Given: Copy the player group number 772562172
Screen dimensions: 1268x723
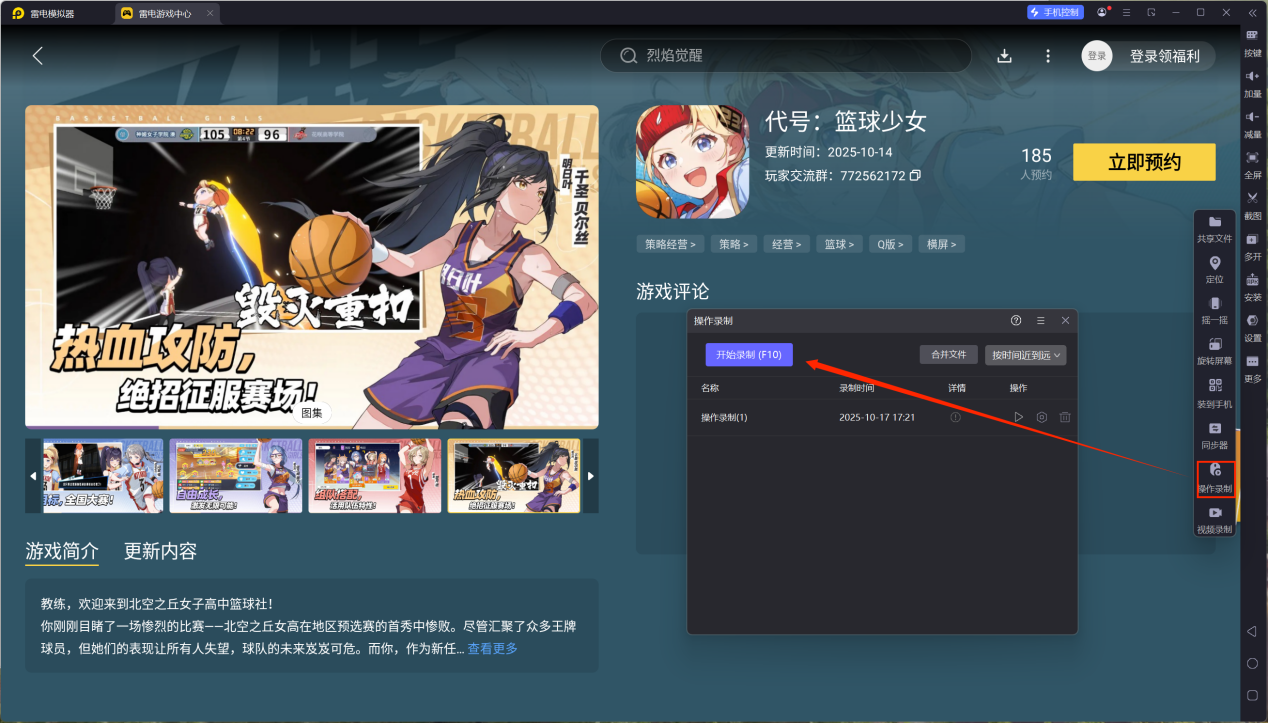Looking at the screenshot, I should pos(915,176).
